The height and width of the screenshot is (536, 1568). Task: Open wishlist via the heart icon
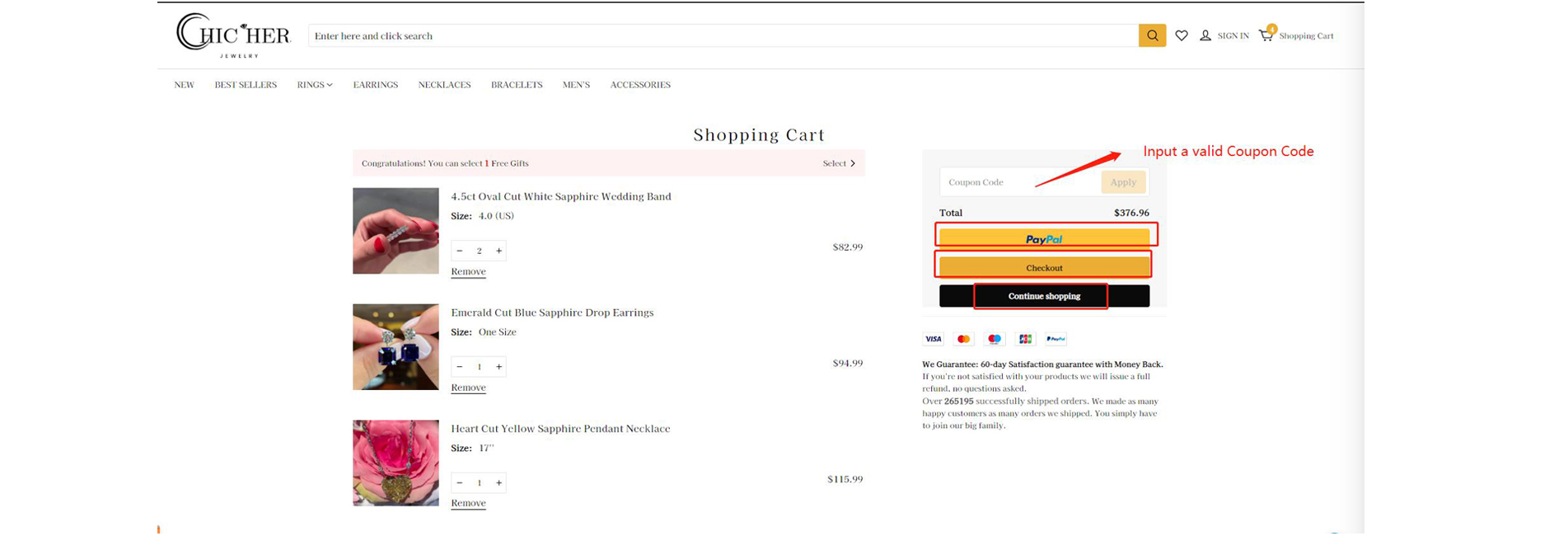(x=1181, y=35)
